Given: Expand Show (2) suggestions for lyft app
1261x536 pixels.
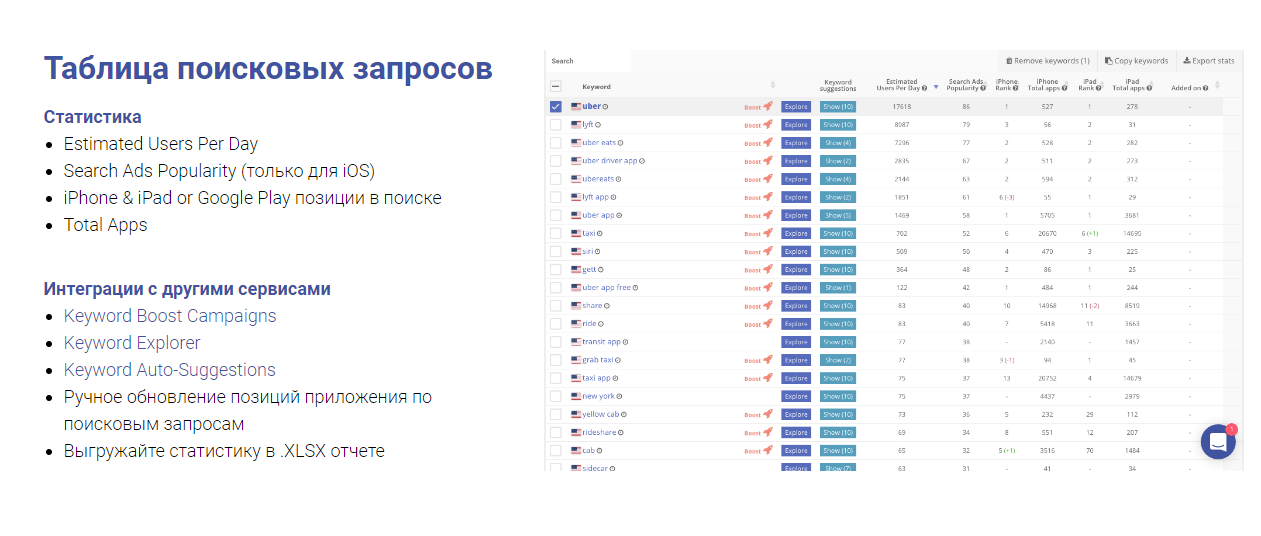Looking at the screenshot, I should [x=837, y=197].
